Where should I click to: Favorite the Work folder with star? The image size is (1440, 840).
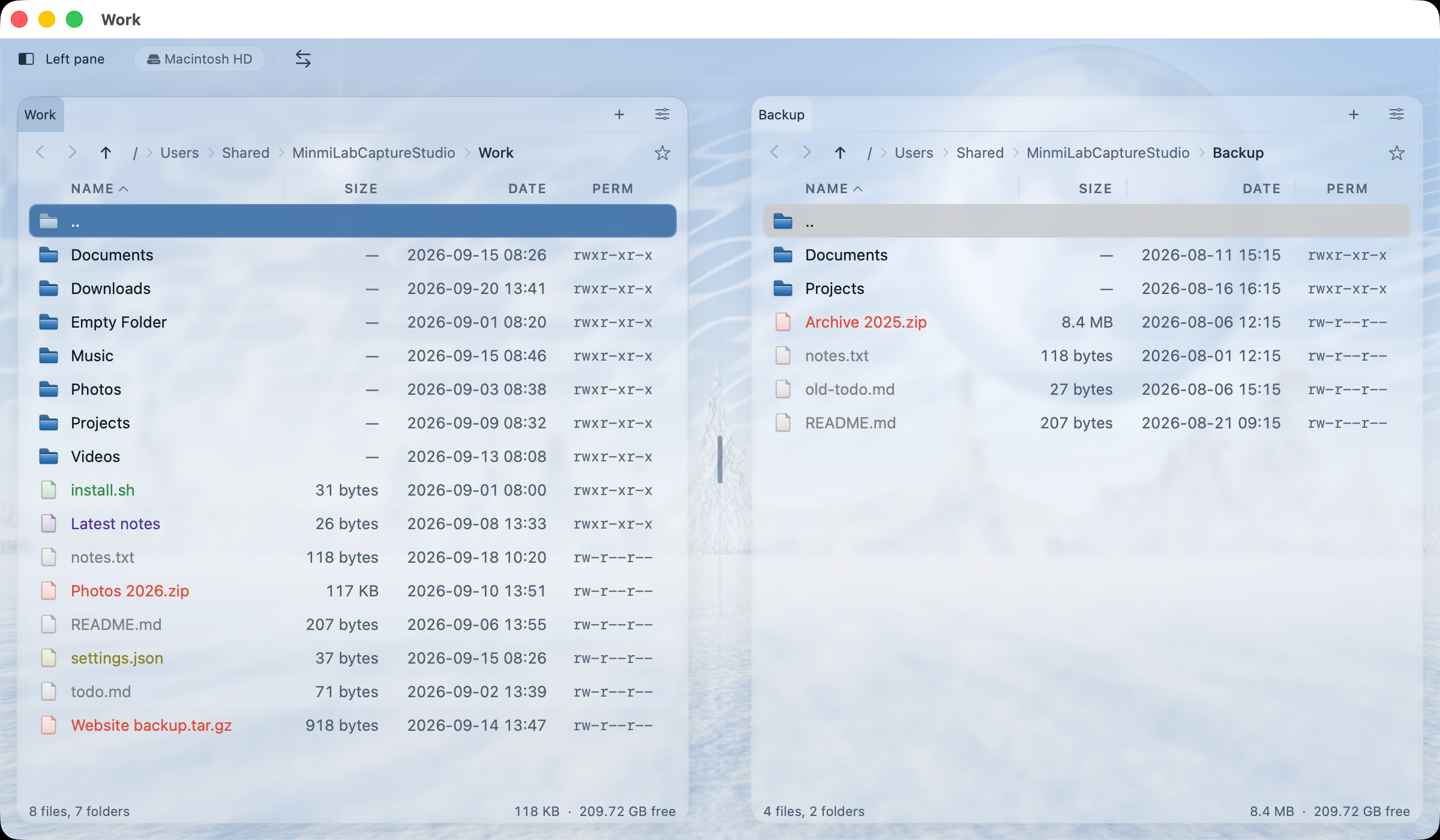coord(662,153)
